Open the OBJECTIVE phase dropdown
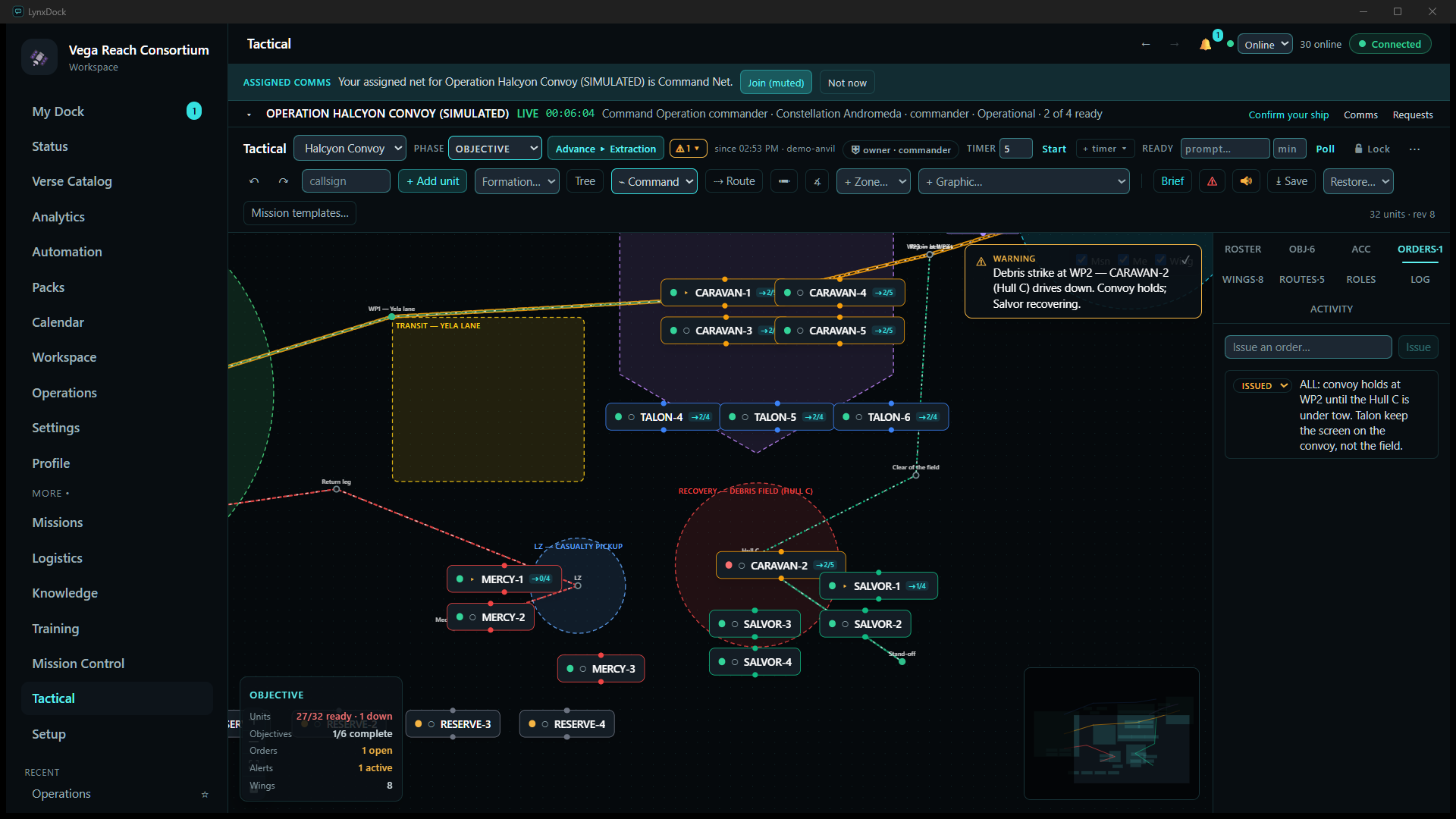 coord(494,149)
